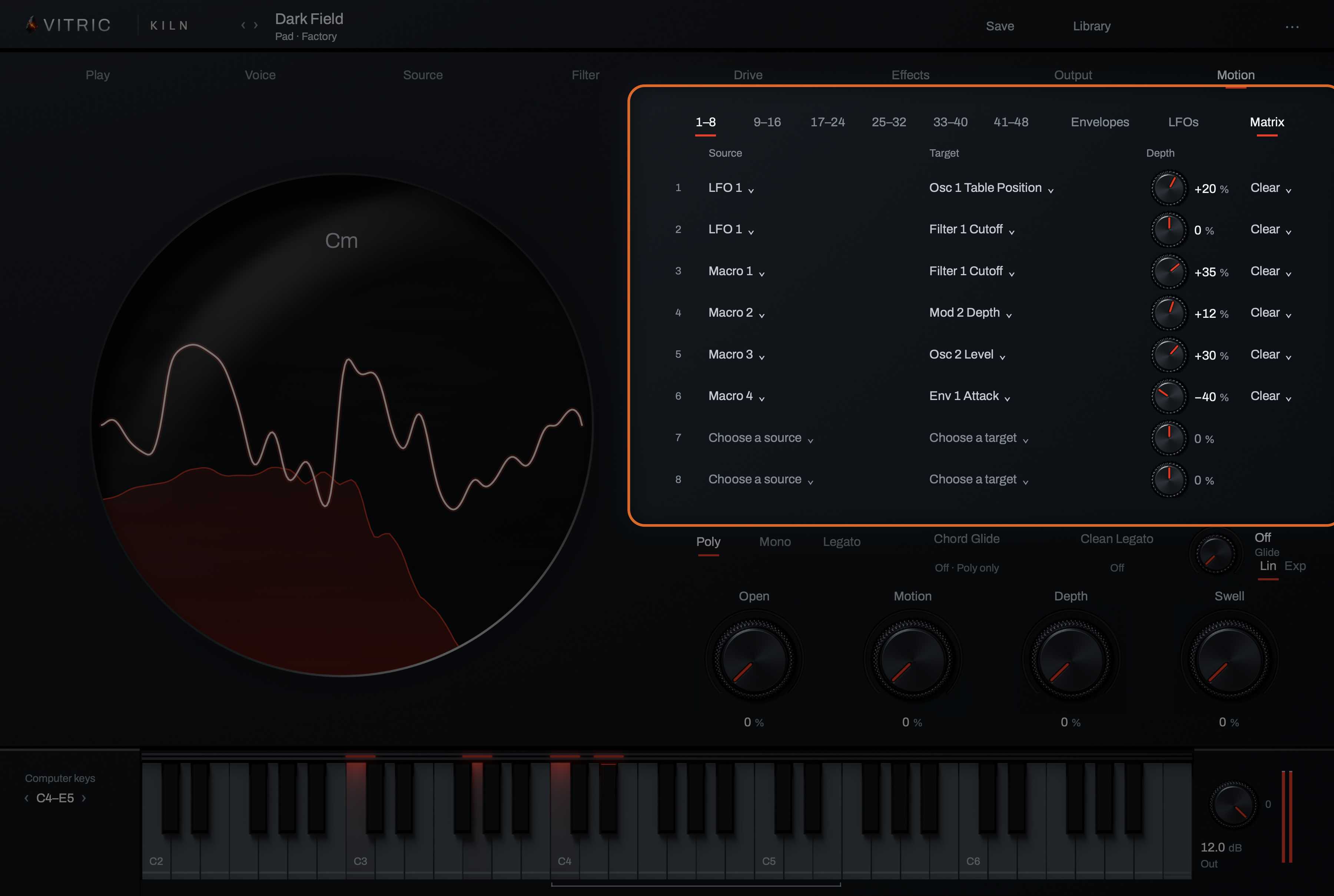Click the waveform display circle

tap(342, 425)
